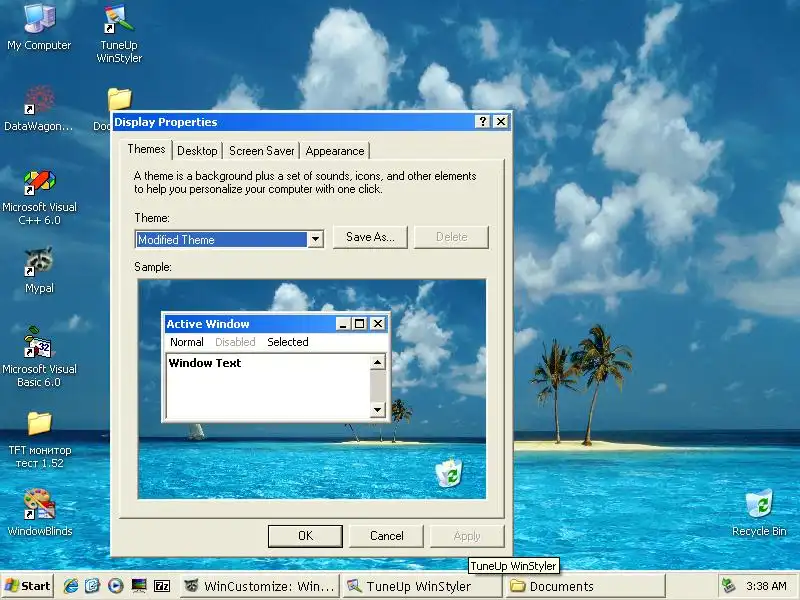Click the Delete button
The width and height of the screenshot is (800, 600).
[x=452, y=237]
